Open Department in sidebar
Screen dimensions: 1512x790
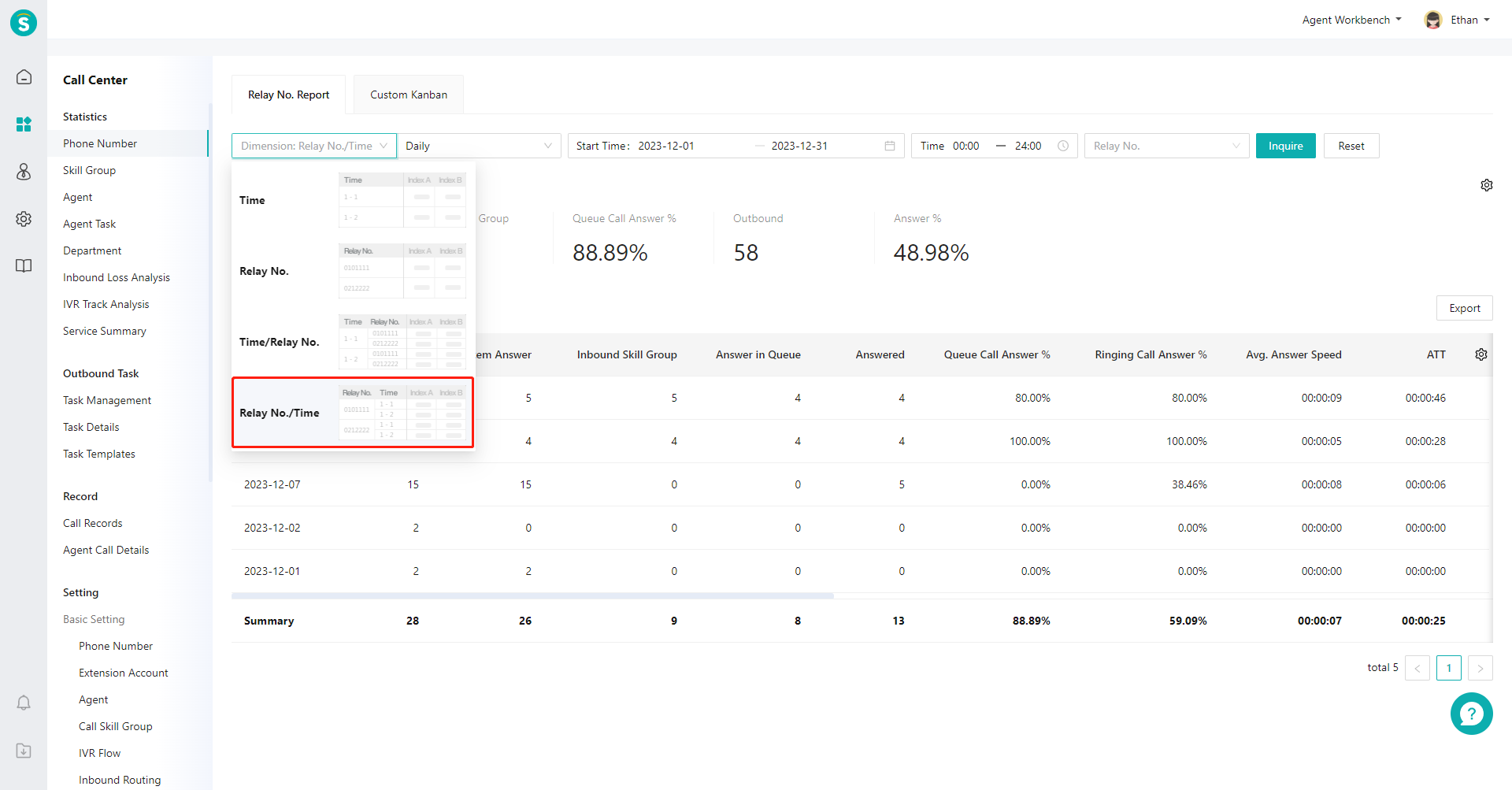click(x=92, y=250)
